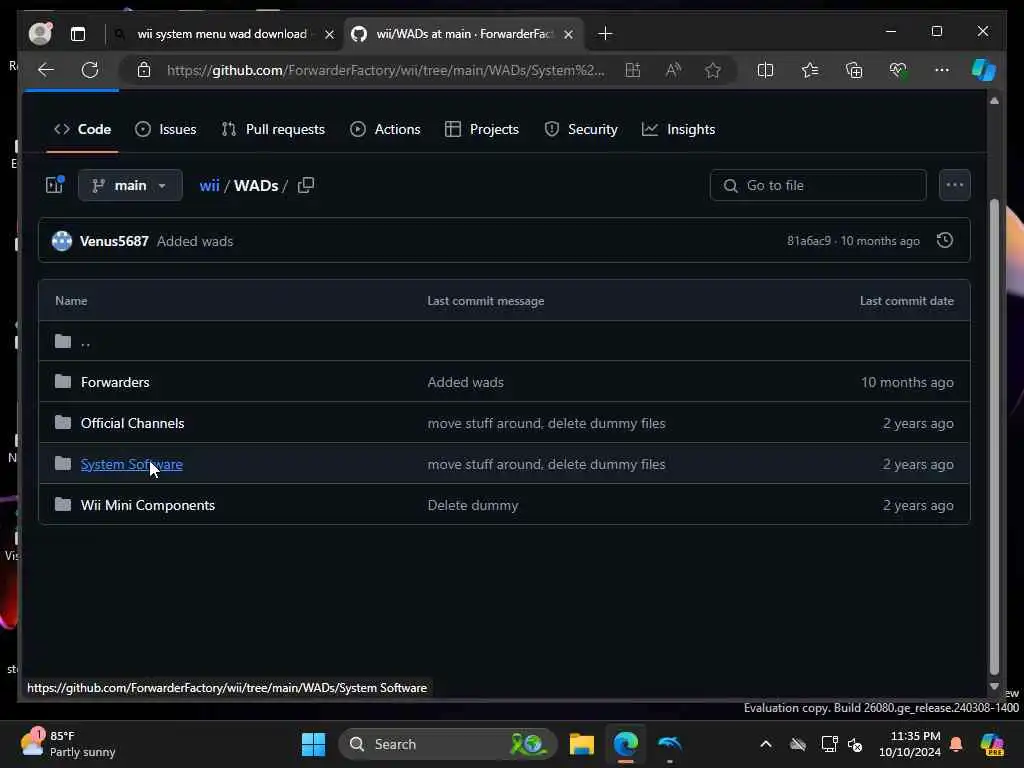The width and height of the screenshot is (1024, 768).
Task: Open the Official Channels folder
Action: click(x=133, y=423)
